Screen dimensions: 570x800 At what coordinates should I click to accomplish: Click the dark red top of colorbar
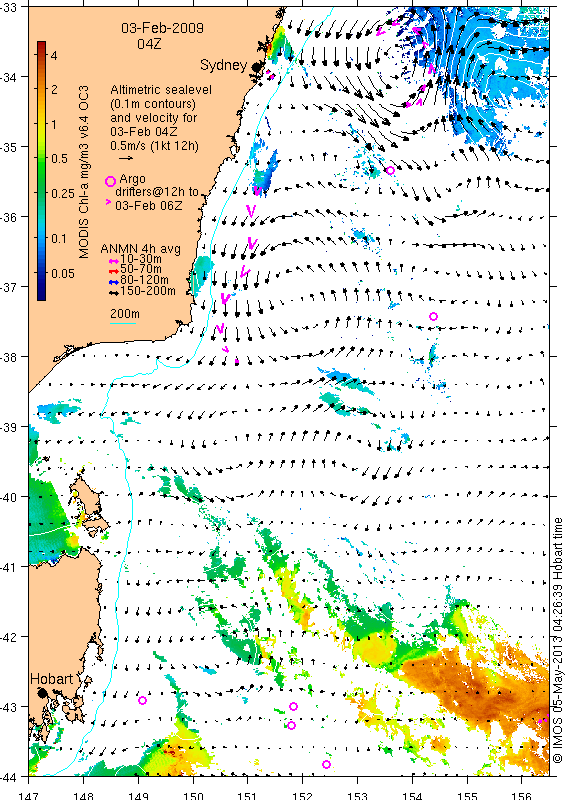coord(41,45)
